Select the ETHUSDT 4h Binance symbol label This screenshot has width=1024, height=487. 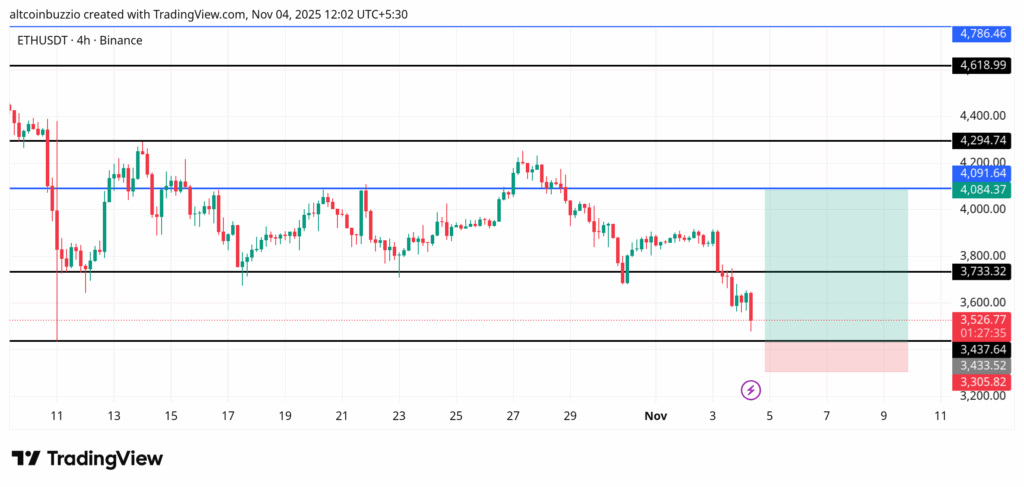80,40
